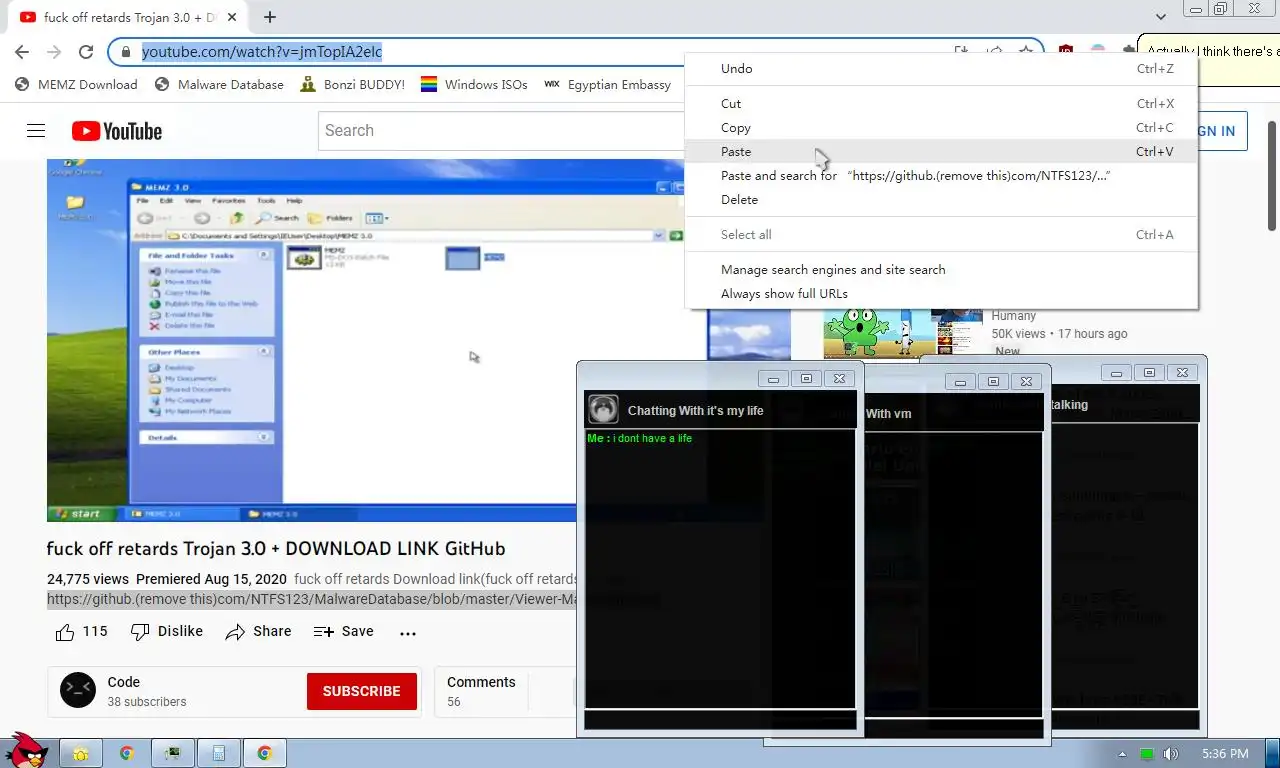Focus the it's my life chat input box
The image size is (1280, 768).
click(x=720, y=720)
